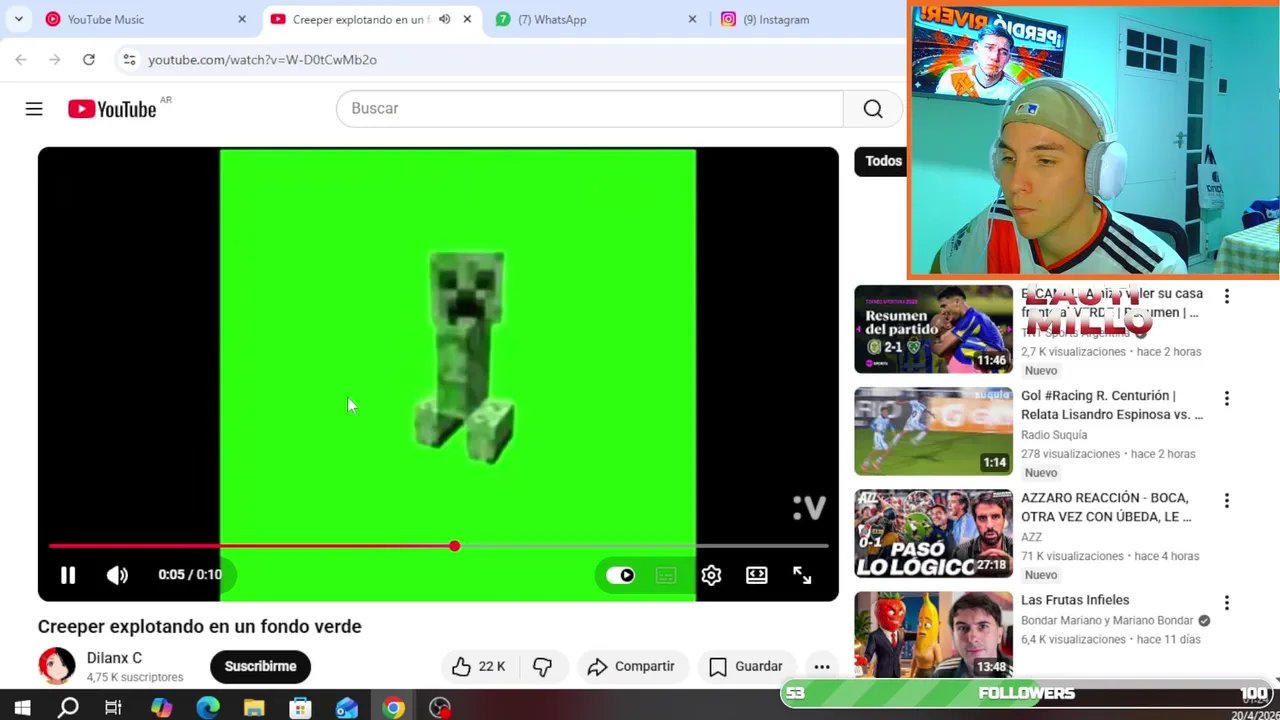Go forward with the browser forward arrow
This screenshot has width=1280, height=720.
[55, 60]
